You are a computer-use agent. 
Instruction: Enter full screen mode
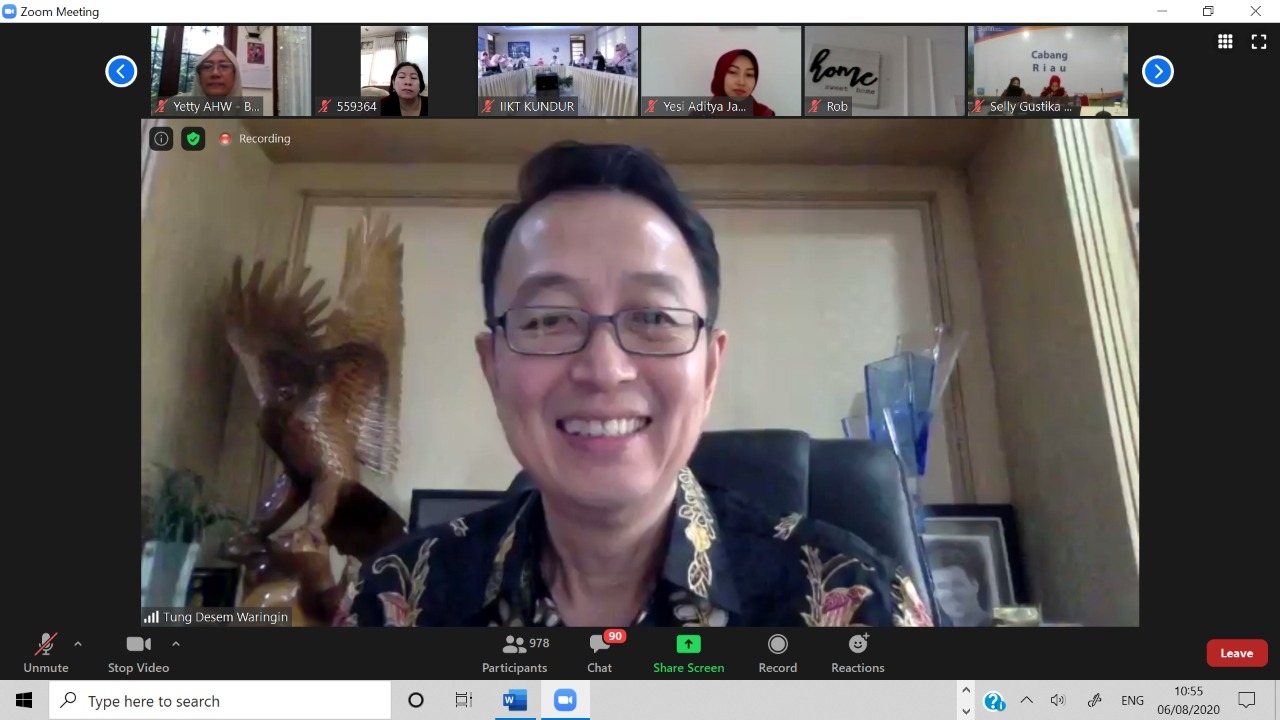click(1259, 41)
